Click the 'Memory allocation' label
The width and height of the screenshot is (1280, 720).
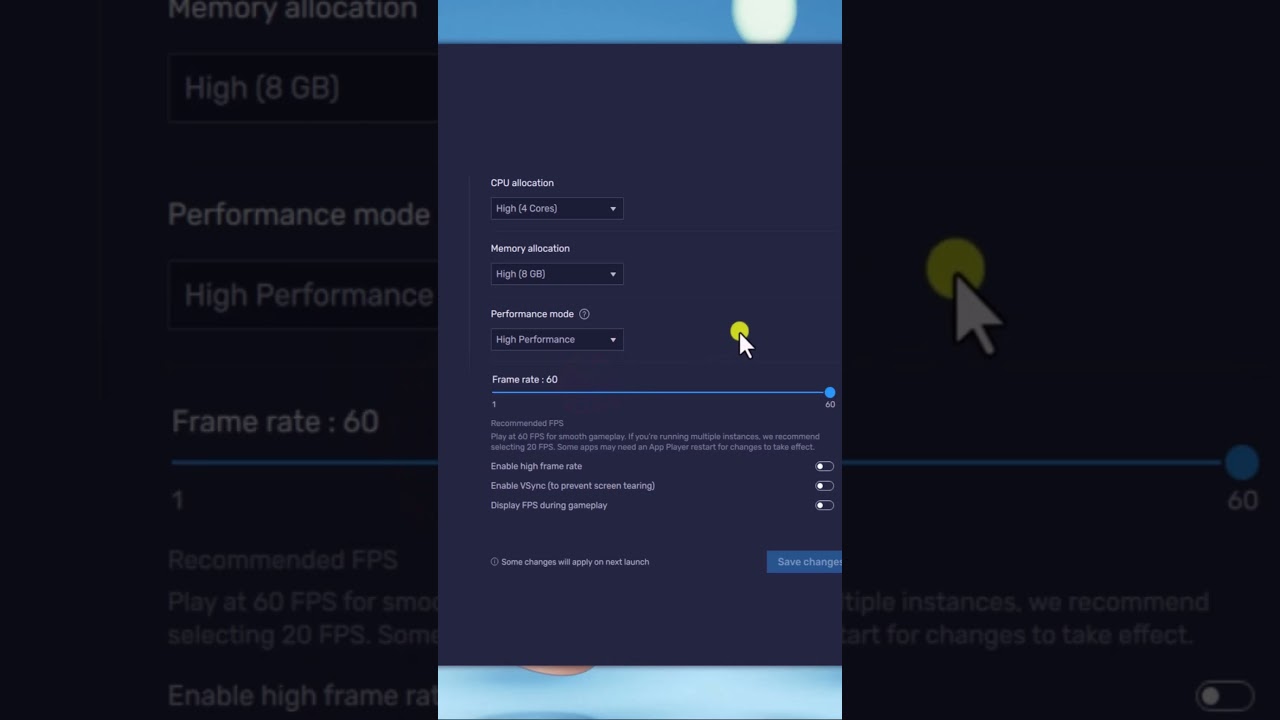tap(530, 248)
